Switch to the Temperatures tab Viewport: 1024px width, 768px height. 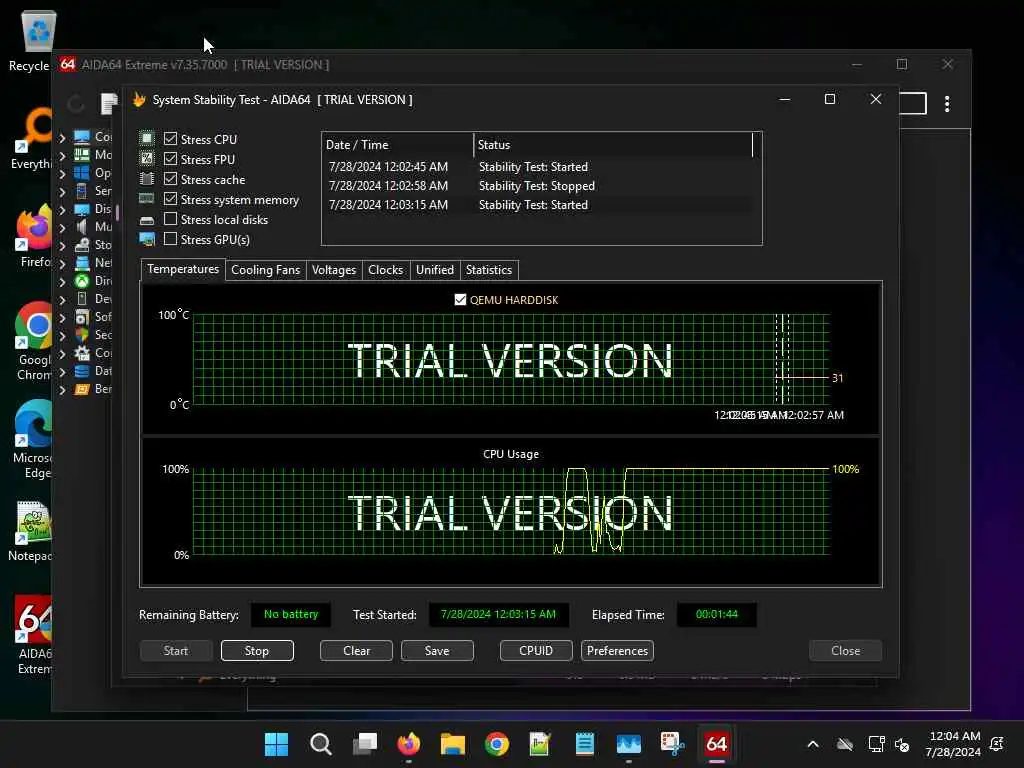coord(183,269)
